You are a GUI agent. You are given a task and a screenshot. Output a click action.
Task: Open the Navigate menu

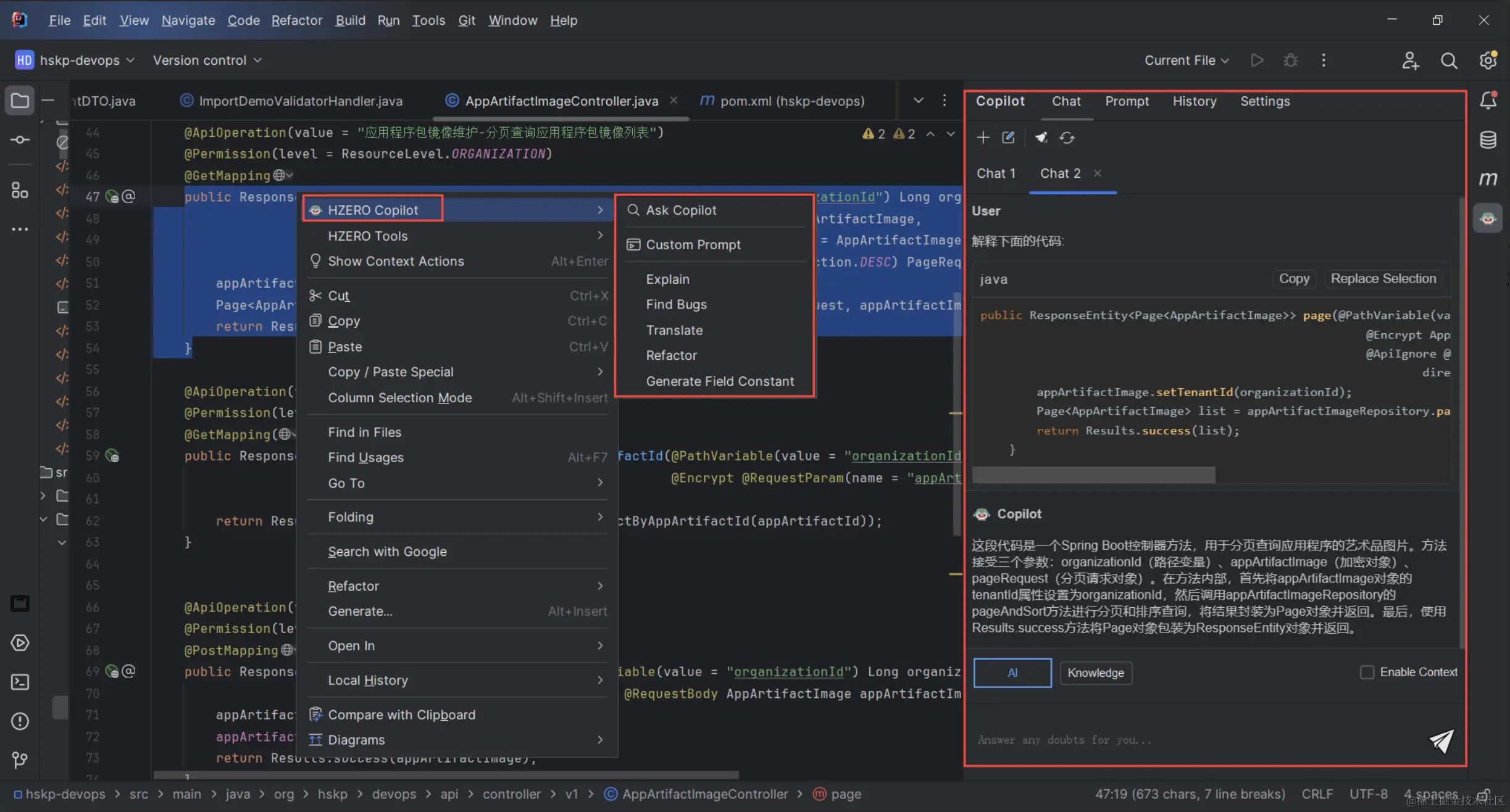click(188, 20)
